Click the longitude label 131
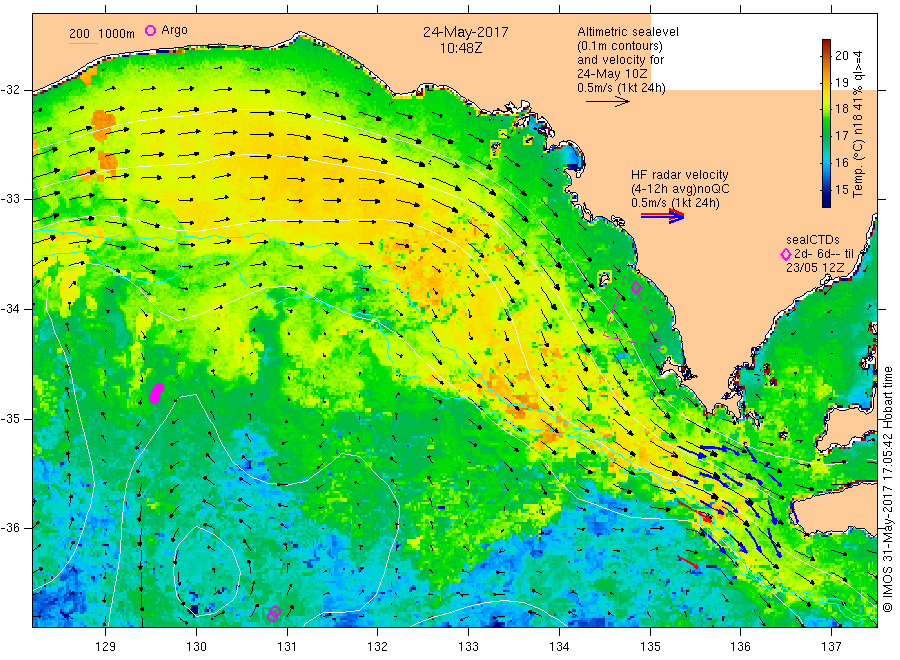900x660 pixels. 287,647
